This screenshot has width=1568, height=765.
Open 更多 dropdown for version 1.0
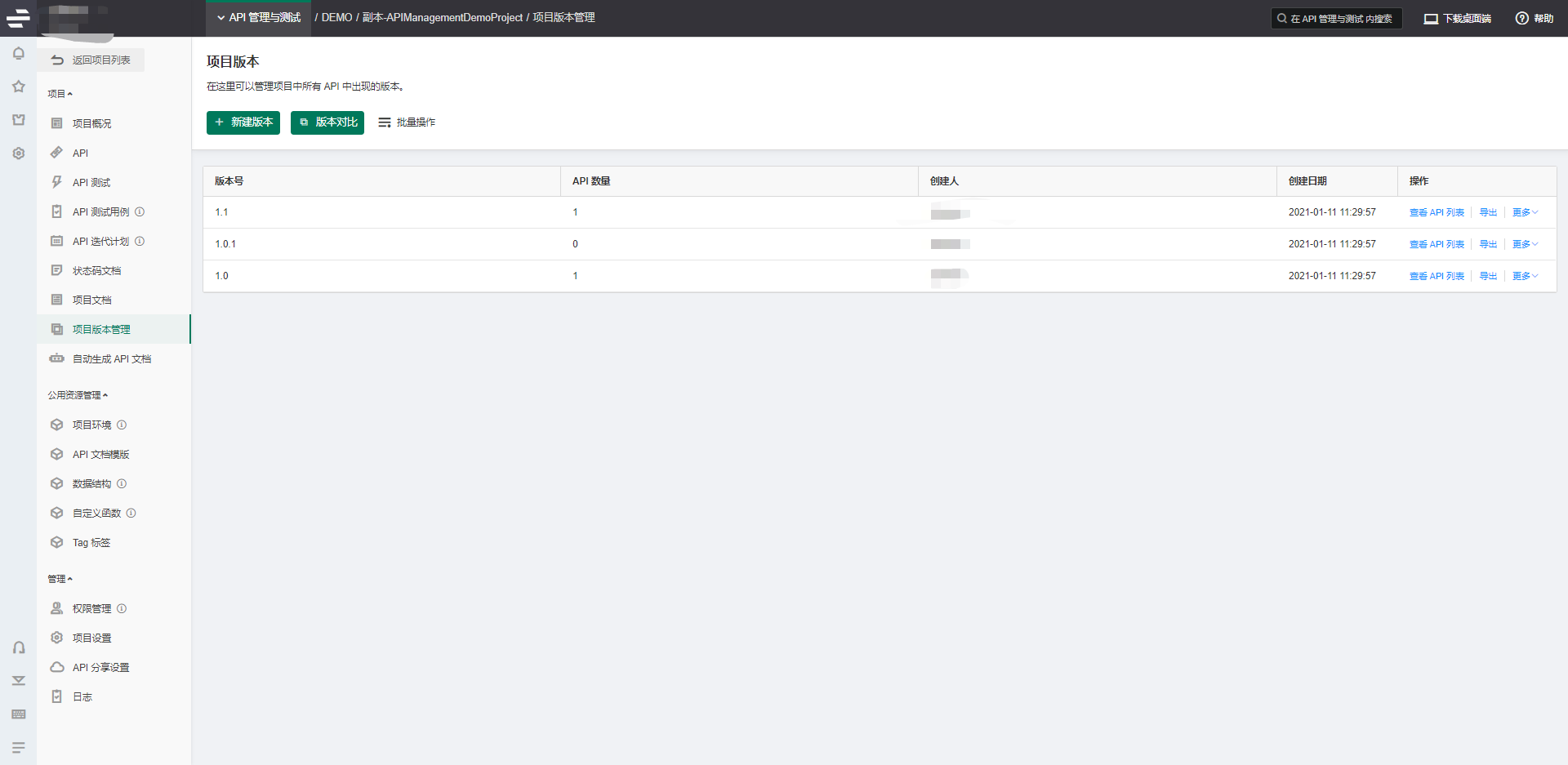pyautogui.click(x=1525, y=276)
